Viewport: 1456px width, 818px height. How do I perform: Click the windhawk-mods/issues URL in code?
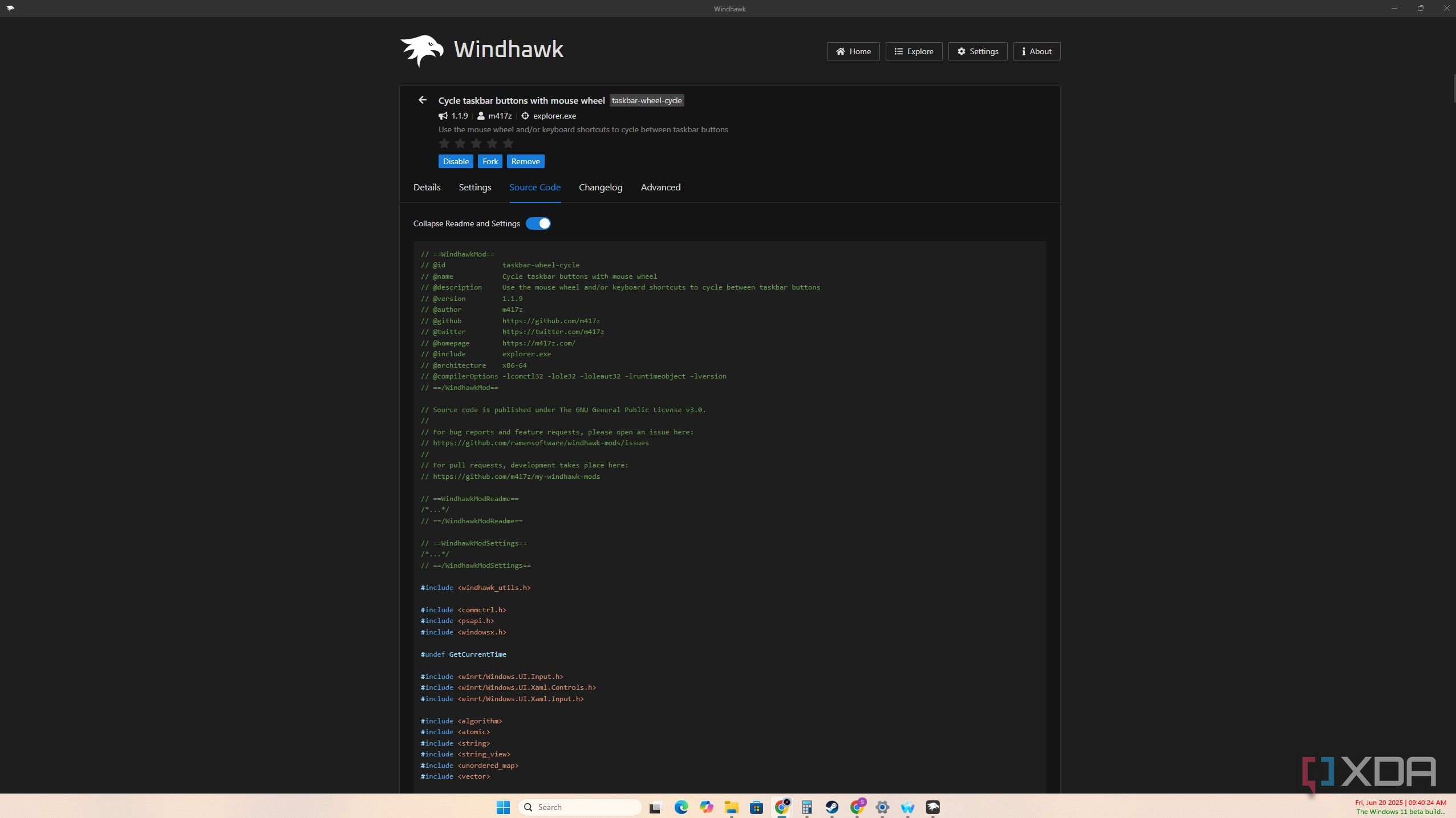pos(541,443)
